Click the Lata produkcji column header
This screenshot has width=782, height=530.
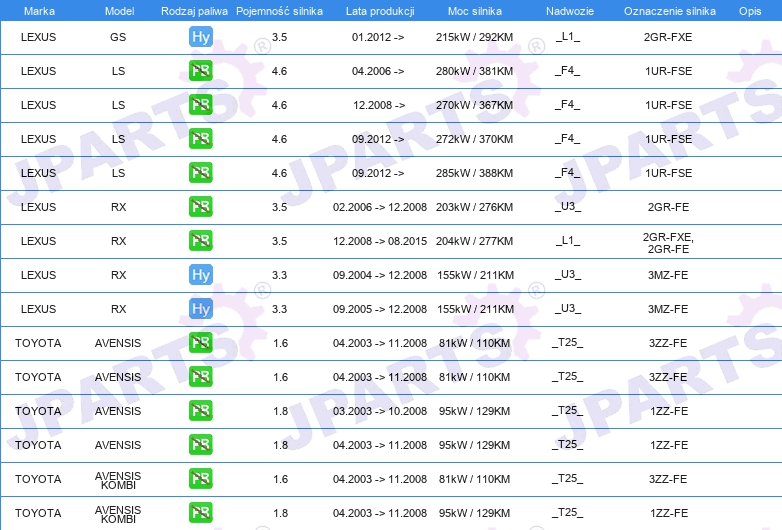380,11
